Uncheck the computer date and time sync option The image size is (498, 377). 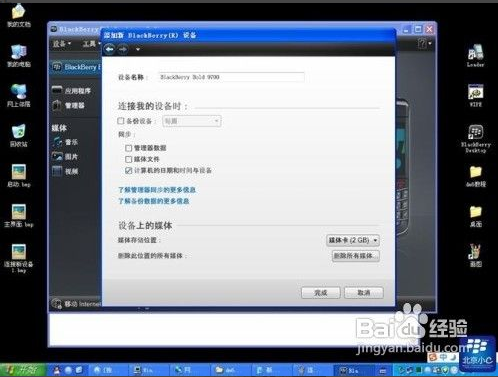128,171
